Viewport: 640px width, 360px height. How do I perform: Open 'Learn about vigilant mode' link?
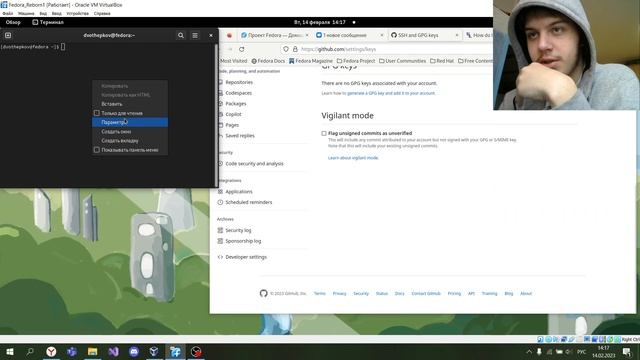[x=353, y=158]
